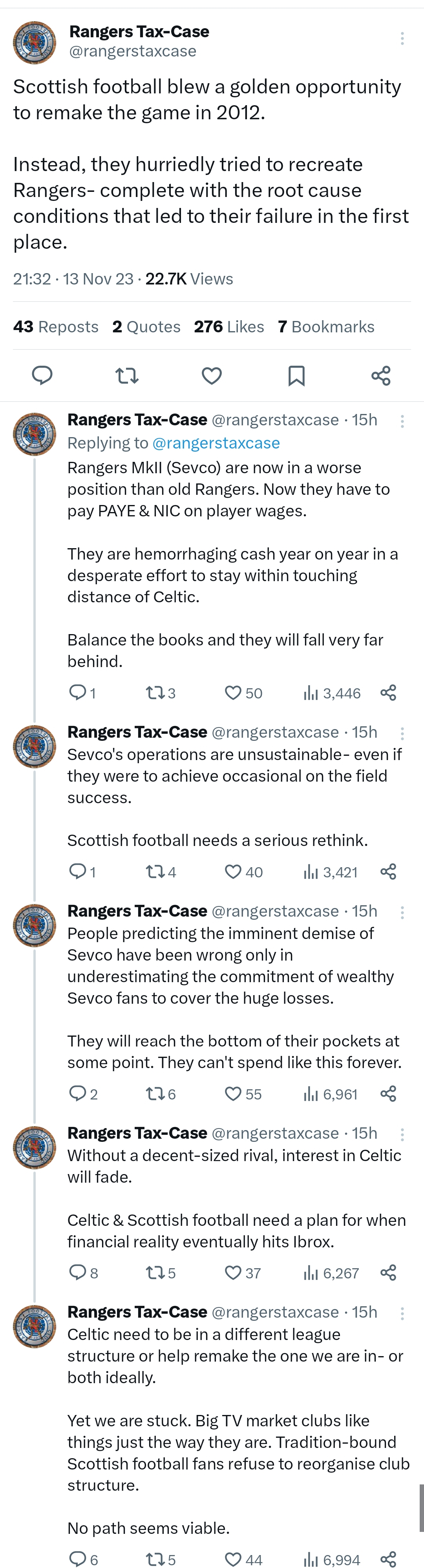The height and width of the screenshot is (1568, 424).
Task: View analytics showing 3,446 views
Action: point(332,693)
